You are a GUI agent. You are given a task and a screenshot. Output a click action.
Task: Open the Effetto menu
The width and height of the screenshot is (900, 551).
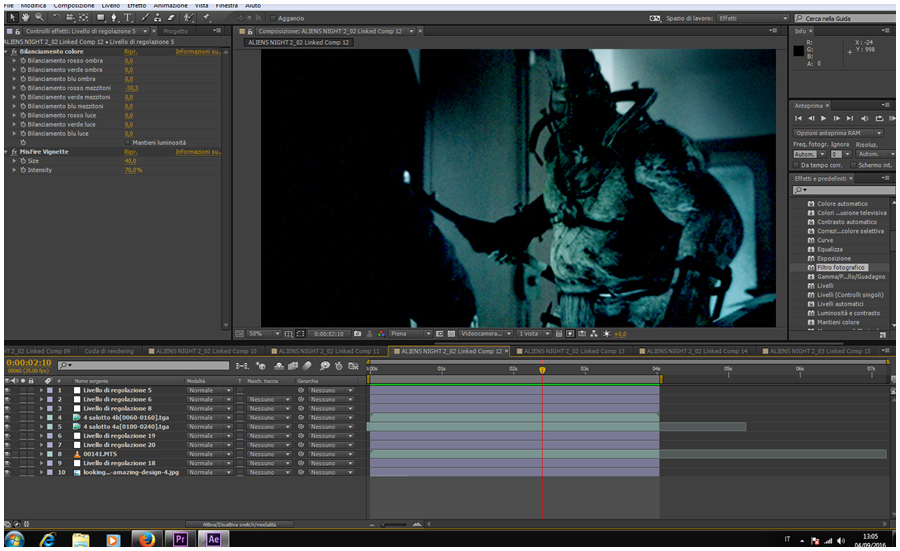137,6
